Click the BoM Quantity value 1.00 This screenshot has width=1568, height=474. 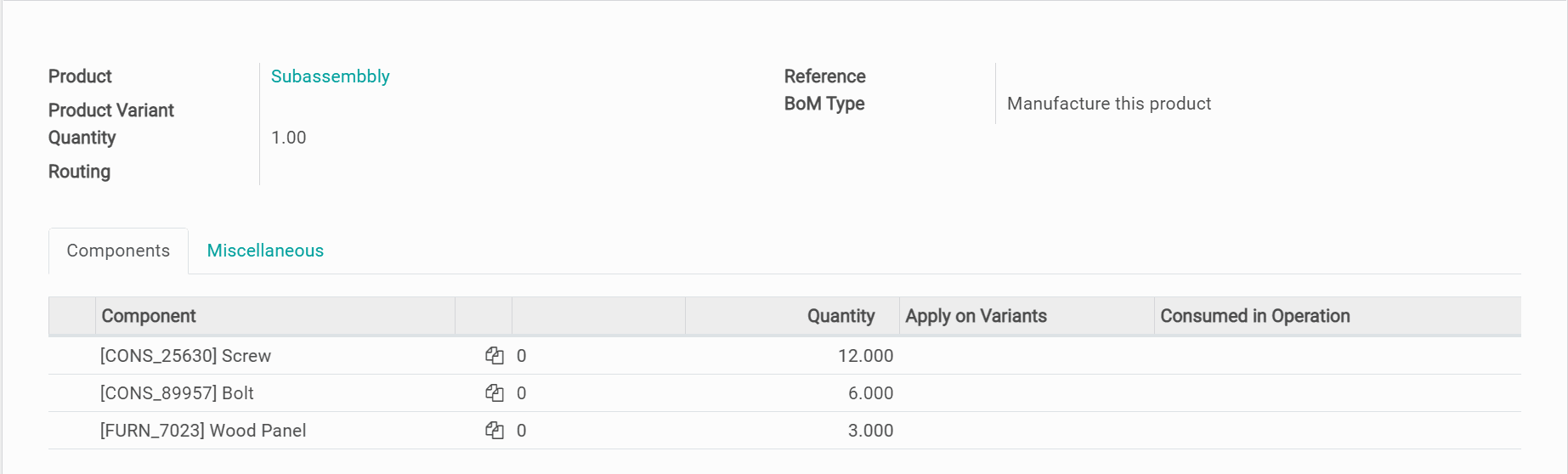point(288,138)
